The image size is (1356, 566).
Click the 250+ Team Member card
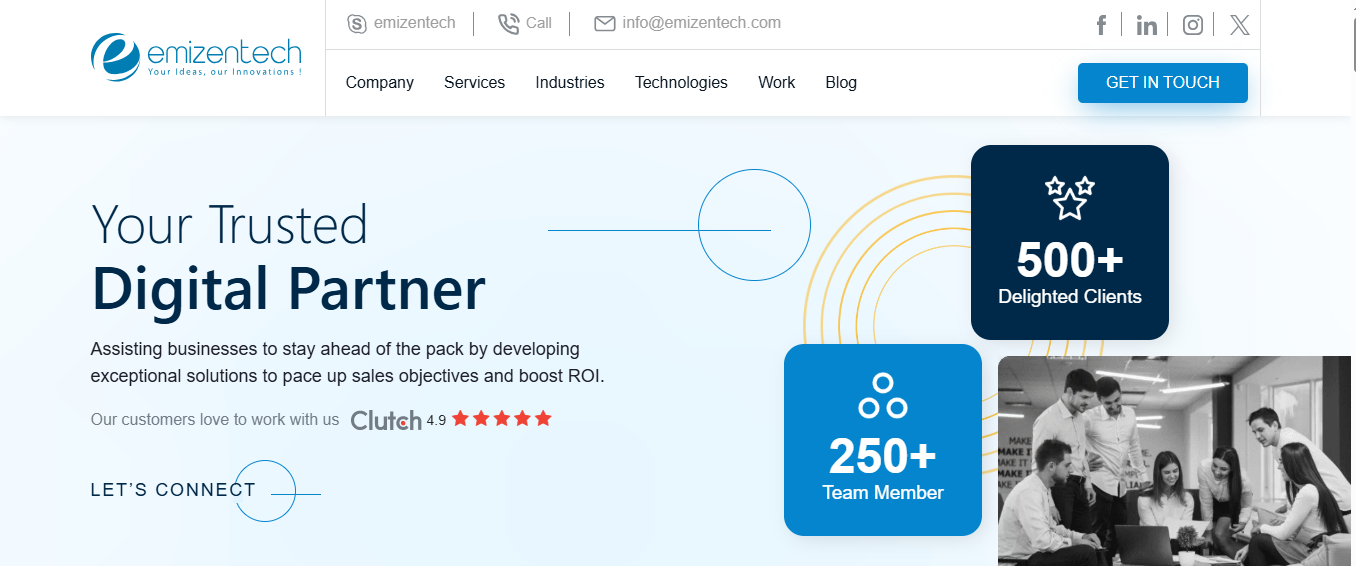tap(883, 440)
